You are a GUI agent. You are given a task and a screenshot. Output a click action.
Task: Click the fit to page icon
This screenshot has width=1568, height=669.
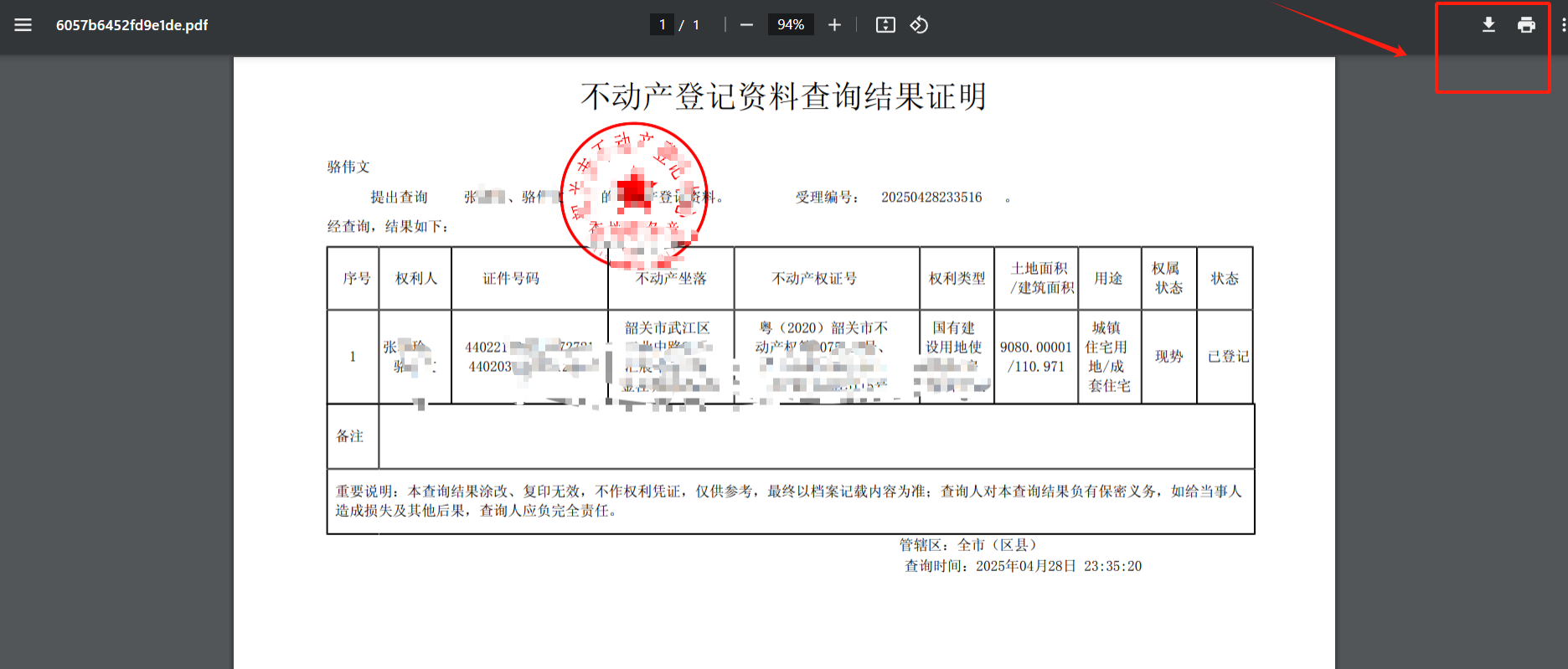point(885,25)
